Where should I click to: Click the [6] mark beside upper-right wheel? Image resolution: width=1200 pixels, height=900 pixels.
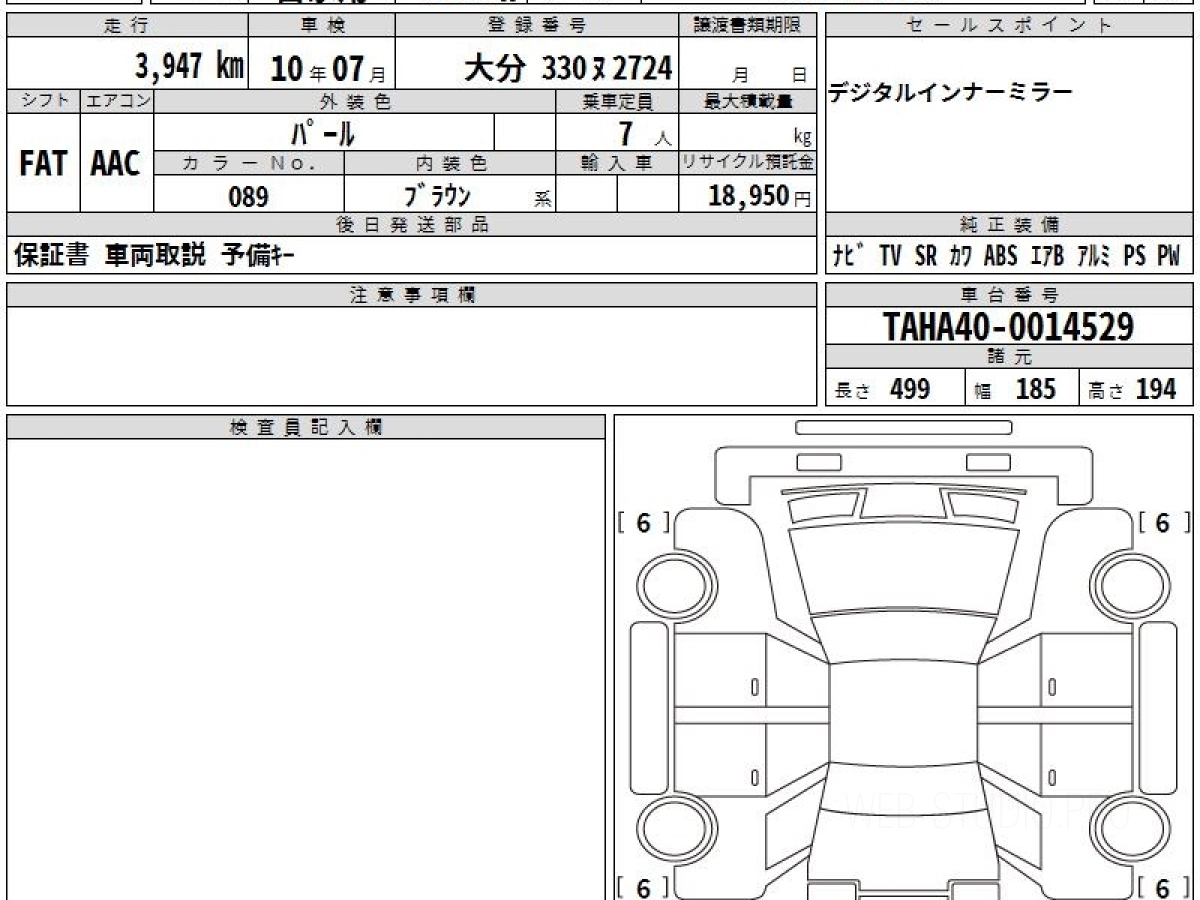coord(1161,522)
